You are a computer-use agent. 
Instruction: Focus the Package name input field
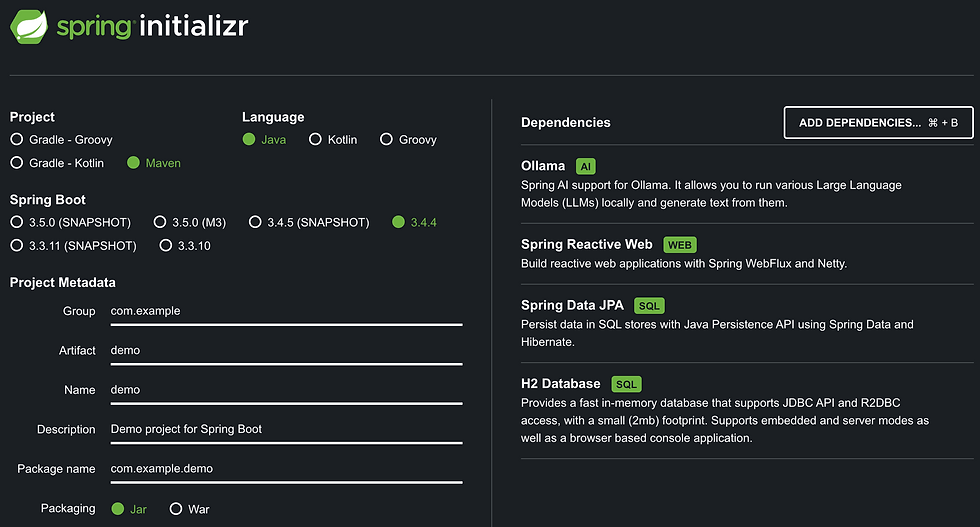[x=286, y=469]
